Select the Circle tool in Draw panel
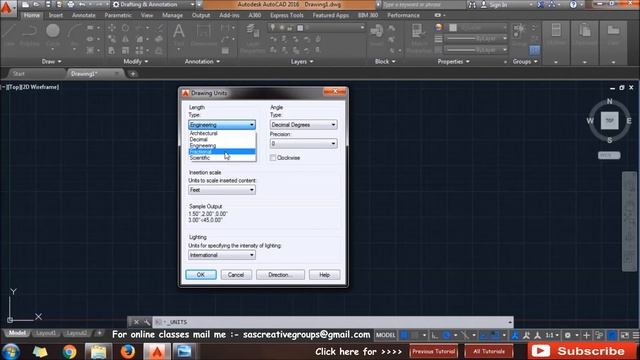 pyautogui.click(x=53, y=31)
